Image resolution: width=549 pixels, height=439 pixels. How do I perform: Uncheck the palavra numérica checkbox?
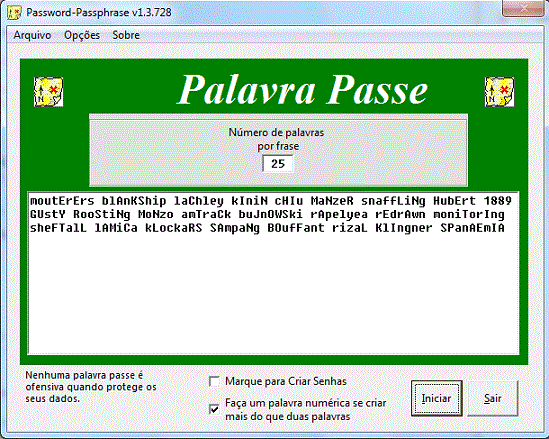click(x=214, y=409)
